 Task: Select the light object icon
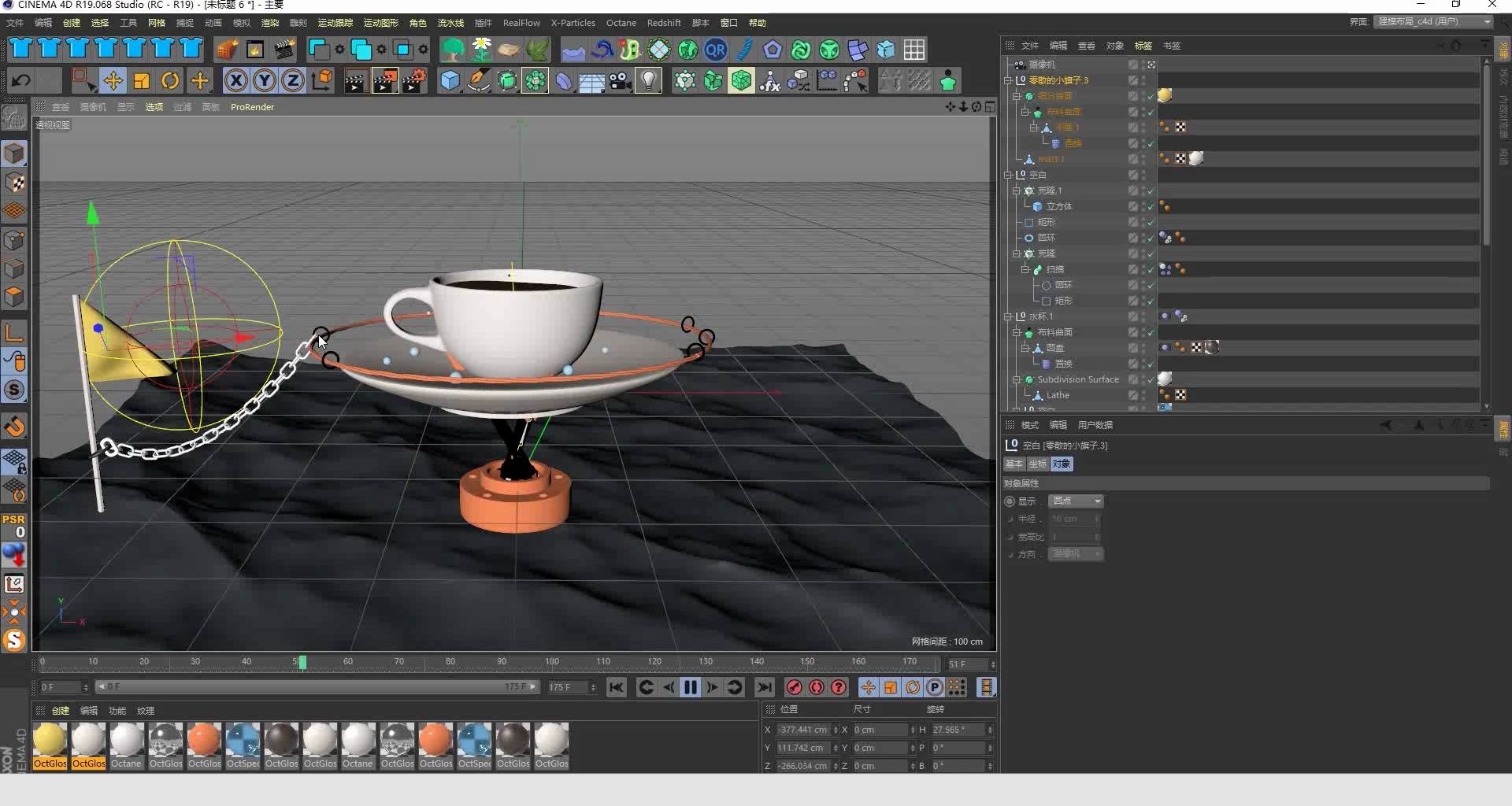648,80
